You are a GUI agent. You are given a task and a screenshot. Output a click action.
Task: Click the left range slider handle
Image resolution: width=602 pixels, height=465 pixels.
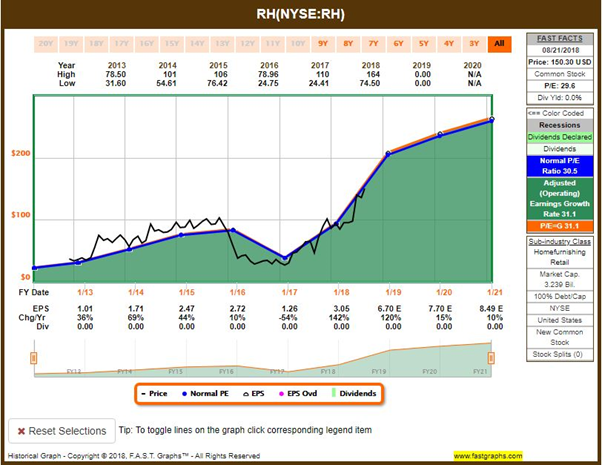point(33,358)
